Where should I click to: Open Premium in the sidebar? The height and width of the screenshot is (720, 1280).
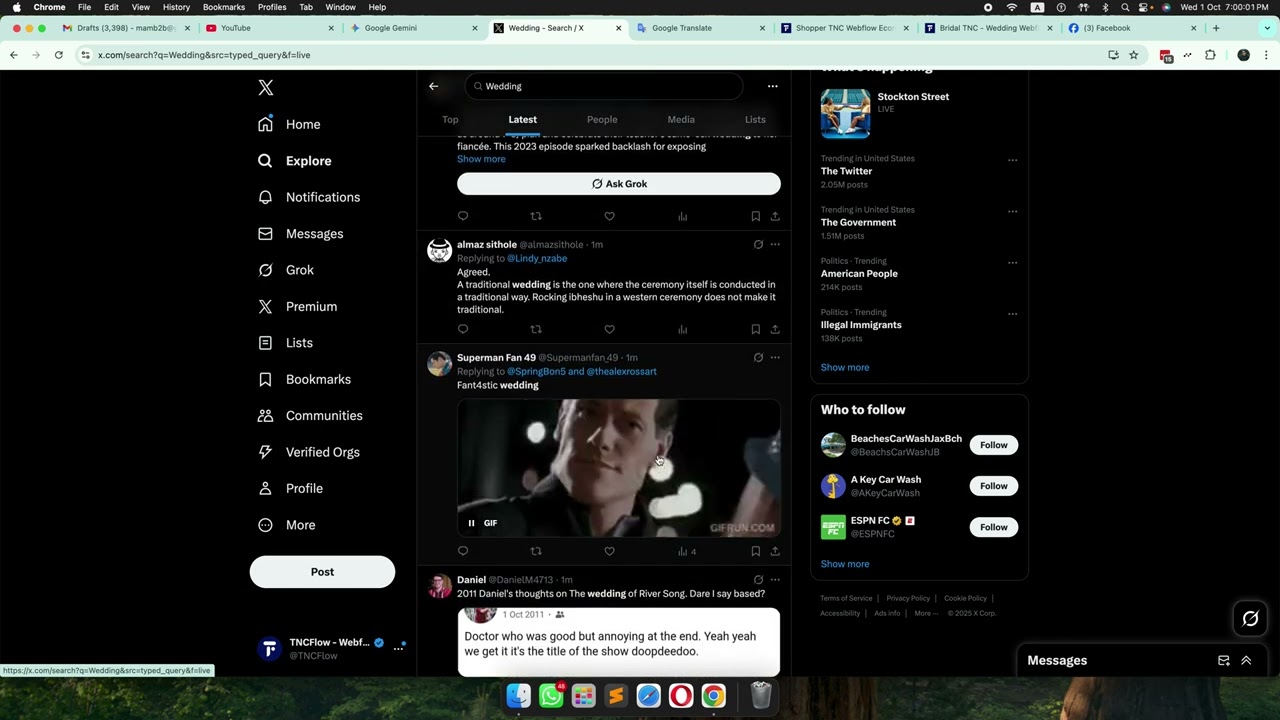pos(297,307)
